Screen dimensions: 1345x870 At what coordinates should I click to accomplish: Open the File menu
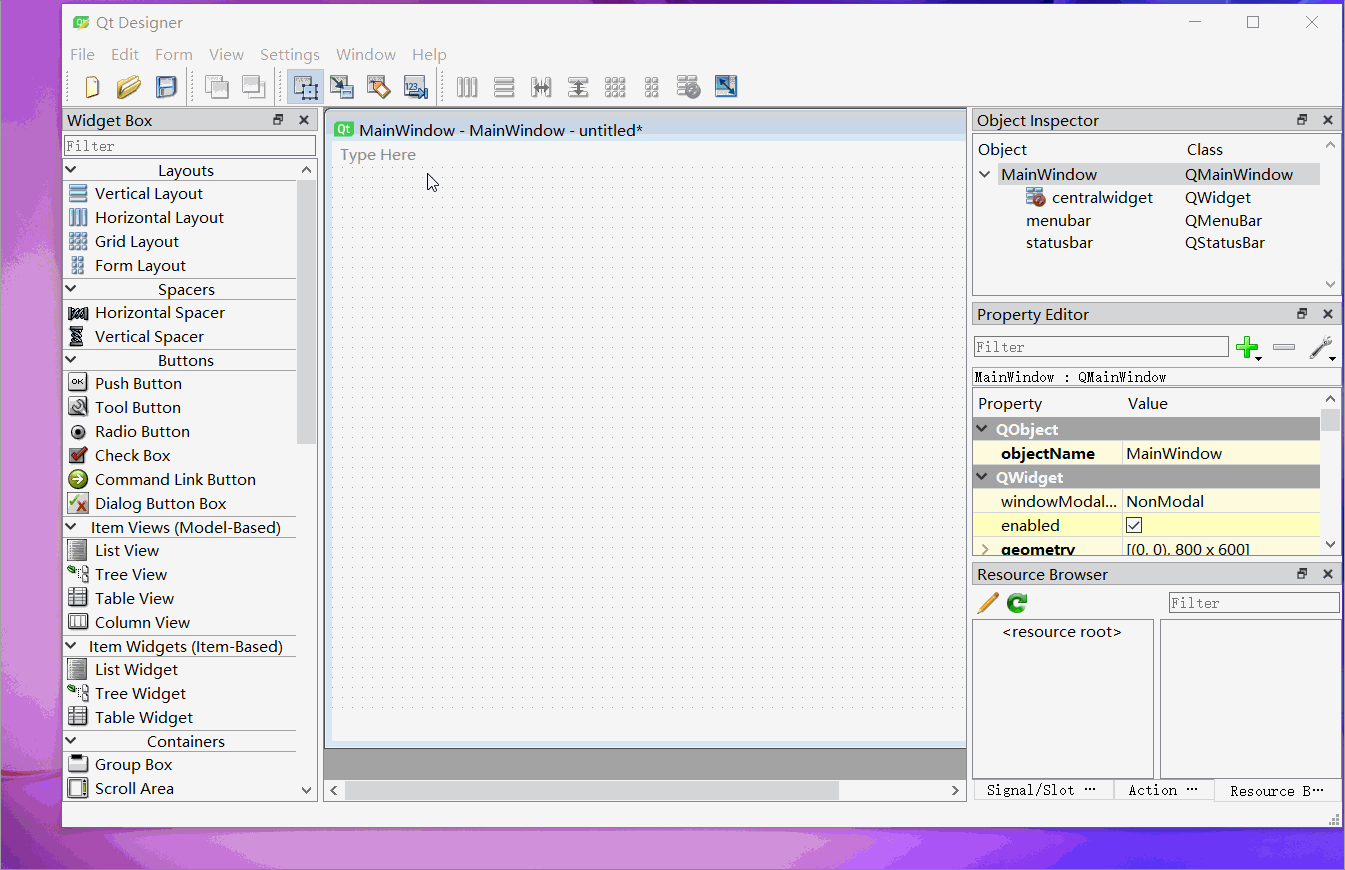pyautogui.click(x=82, y=54)
